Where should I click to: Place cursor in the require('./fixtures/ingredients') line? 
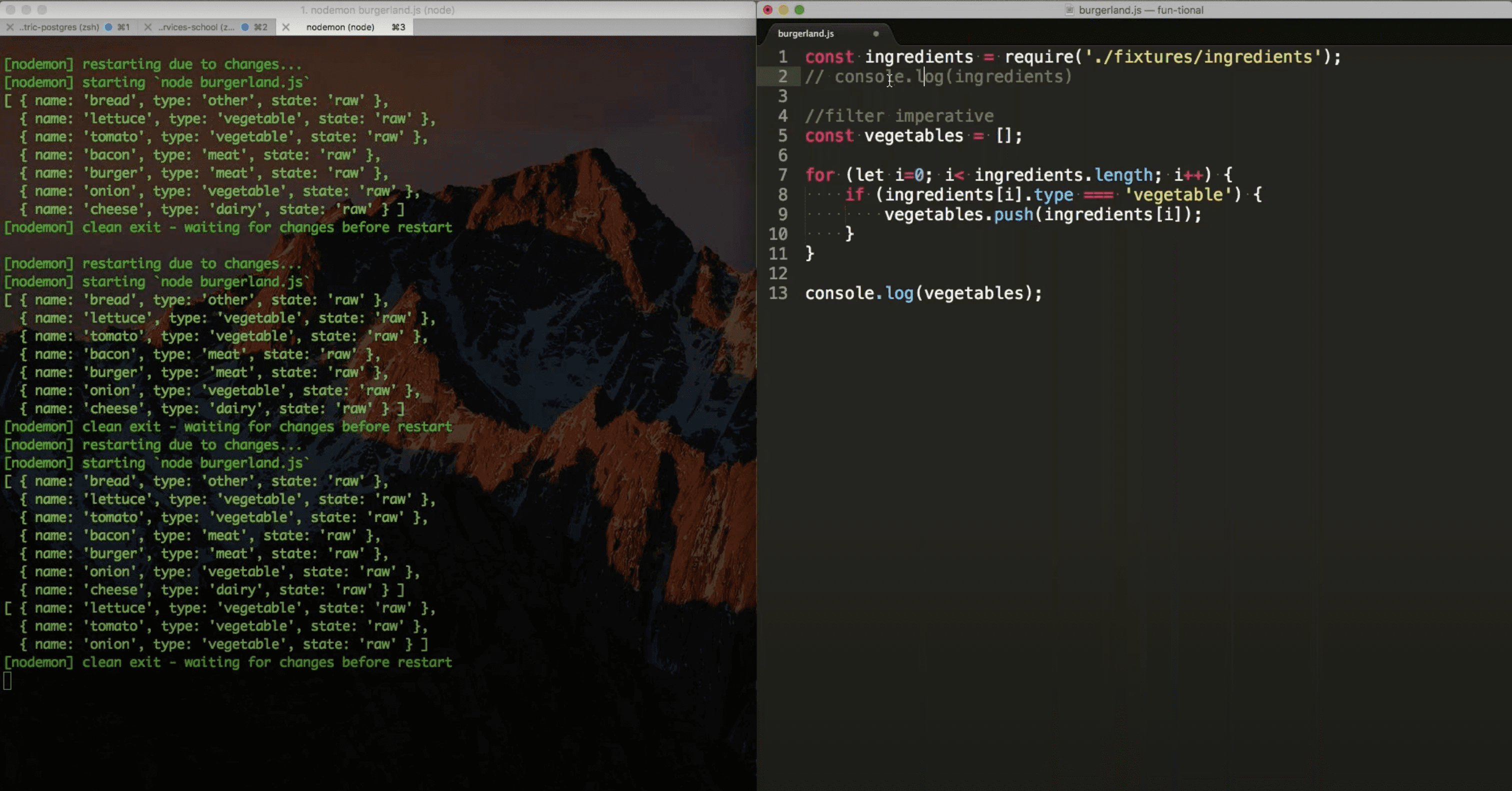coord(1073,57)
